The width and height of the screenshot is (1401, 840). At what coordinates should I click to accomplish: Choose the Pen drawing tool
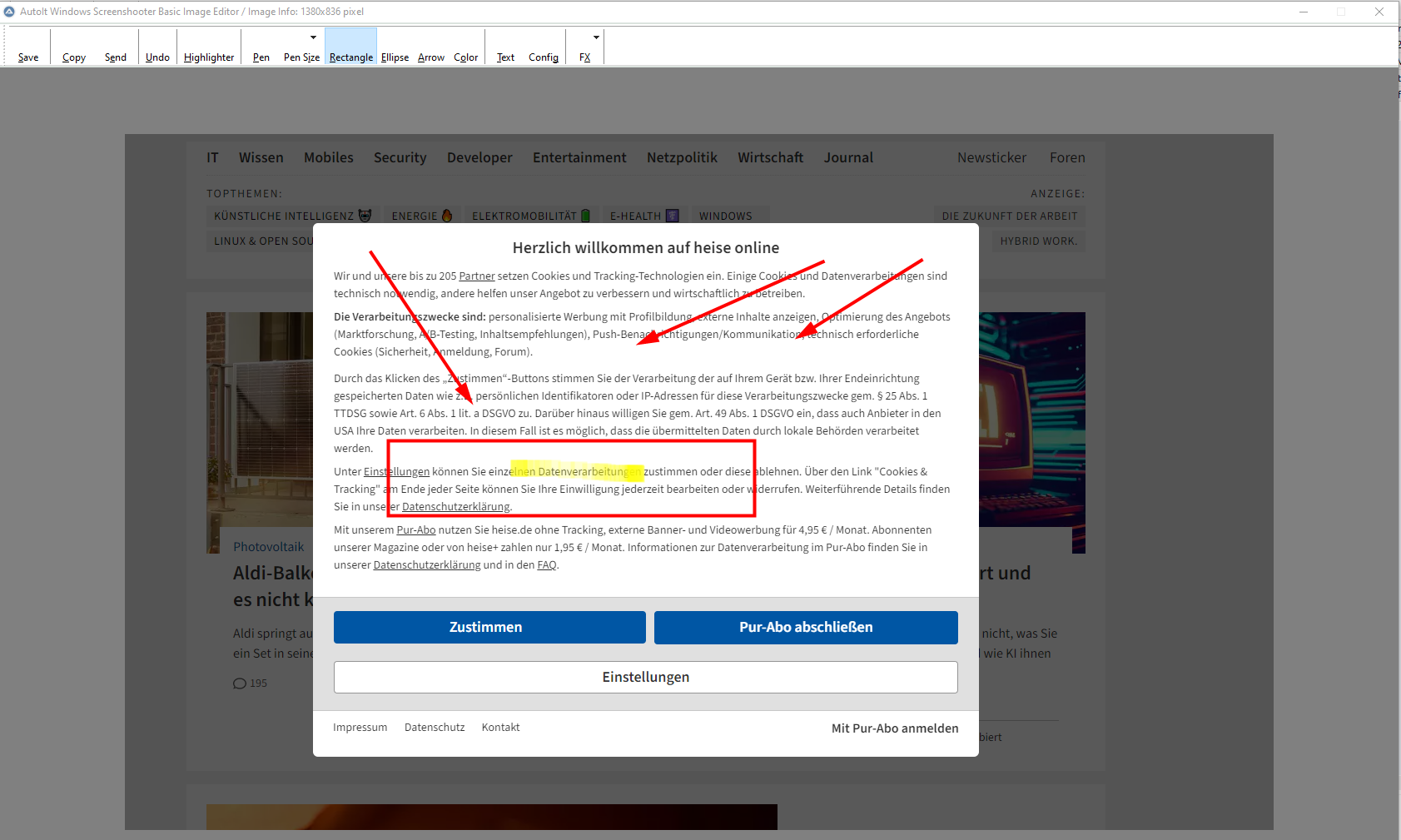261,57
